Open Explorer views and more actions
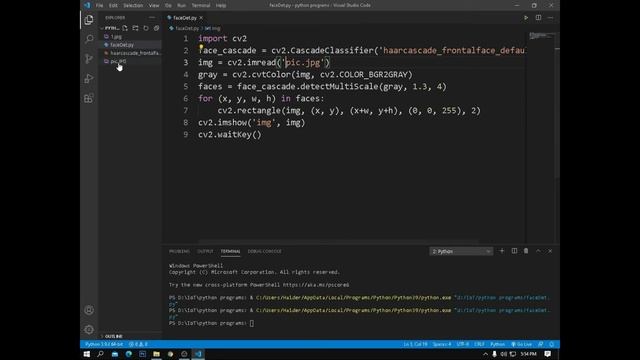The width and height of the screenshot is (640, 360). point(152,18)
